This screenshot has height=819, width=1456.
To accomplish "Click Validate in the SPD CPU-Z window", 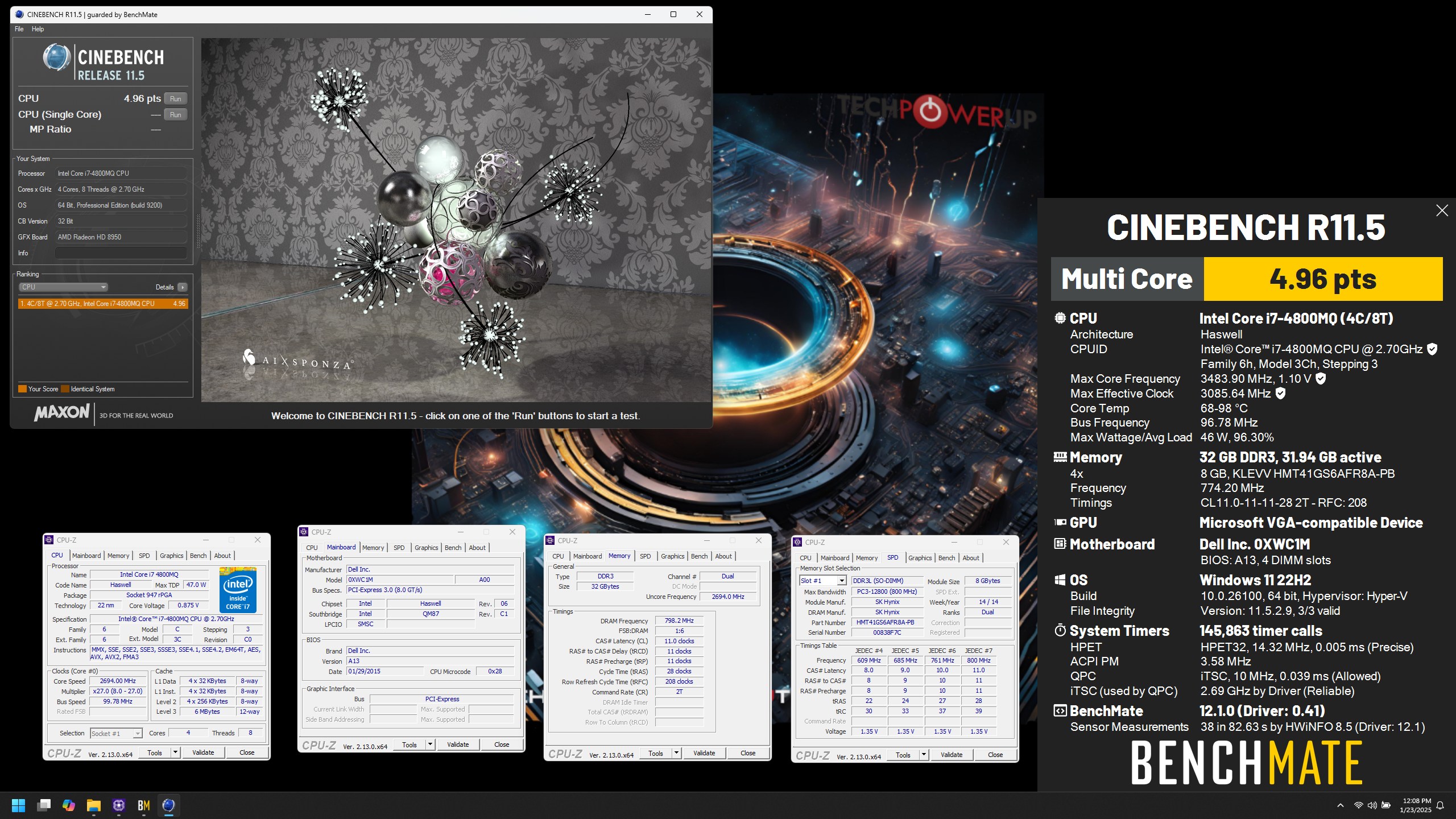I will click(x=952, y=755).
